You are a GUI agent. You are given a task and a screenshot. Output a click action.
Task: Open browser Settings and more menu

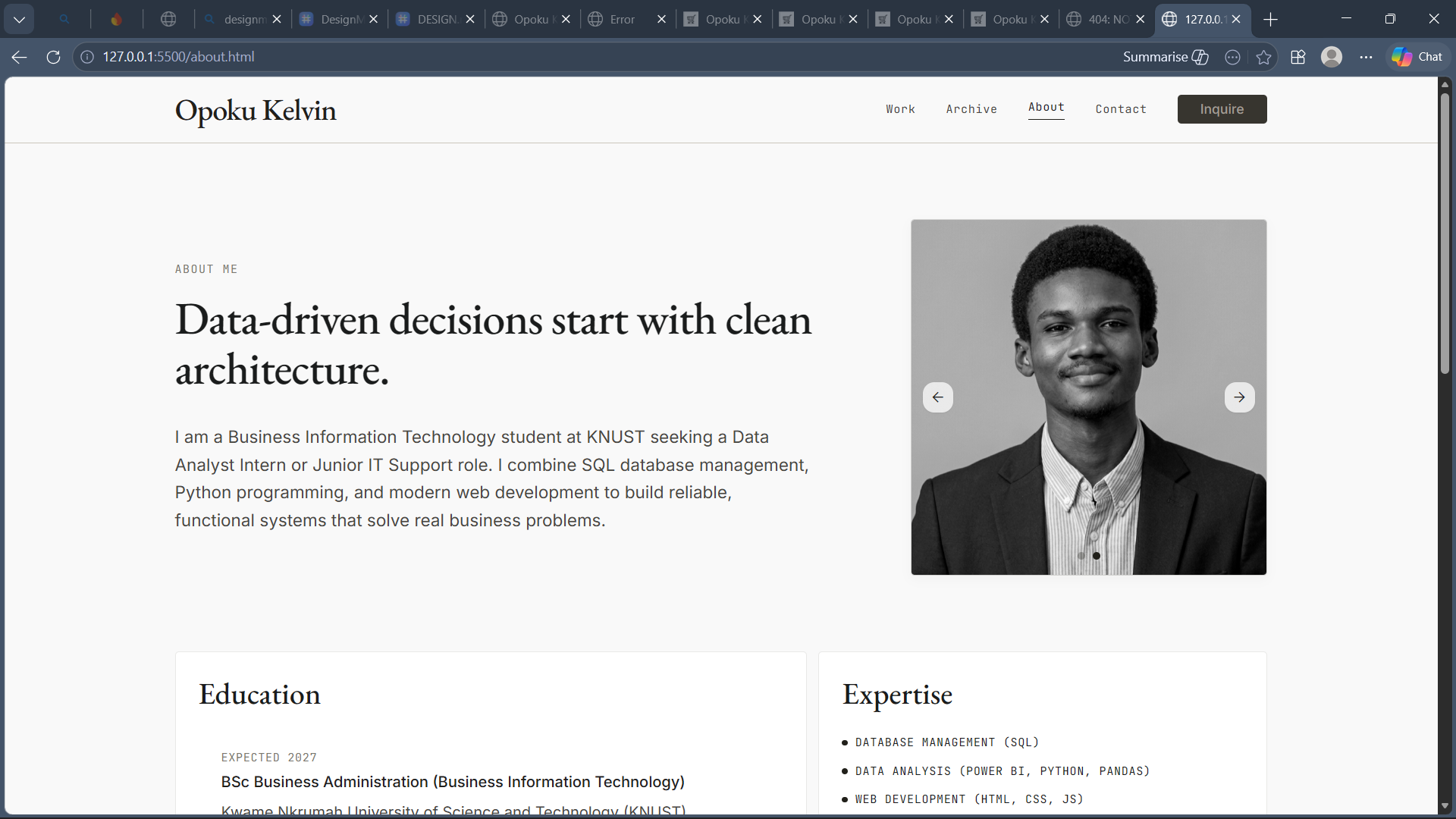pos(1366,57)
